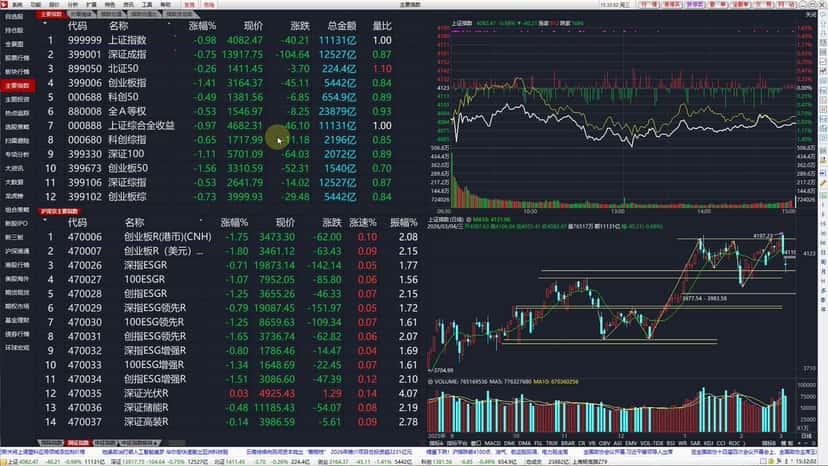Switch chart indicator to DMI
Image resolution: width=828 pixels, height=466 pixels.
pyautogui.click(x=509, y=443)
